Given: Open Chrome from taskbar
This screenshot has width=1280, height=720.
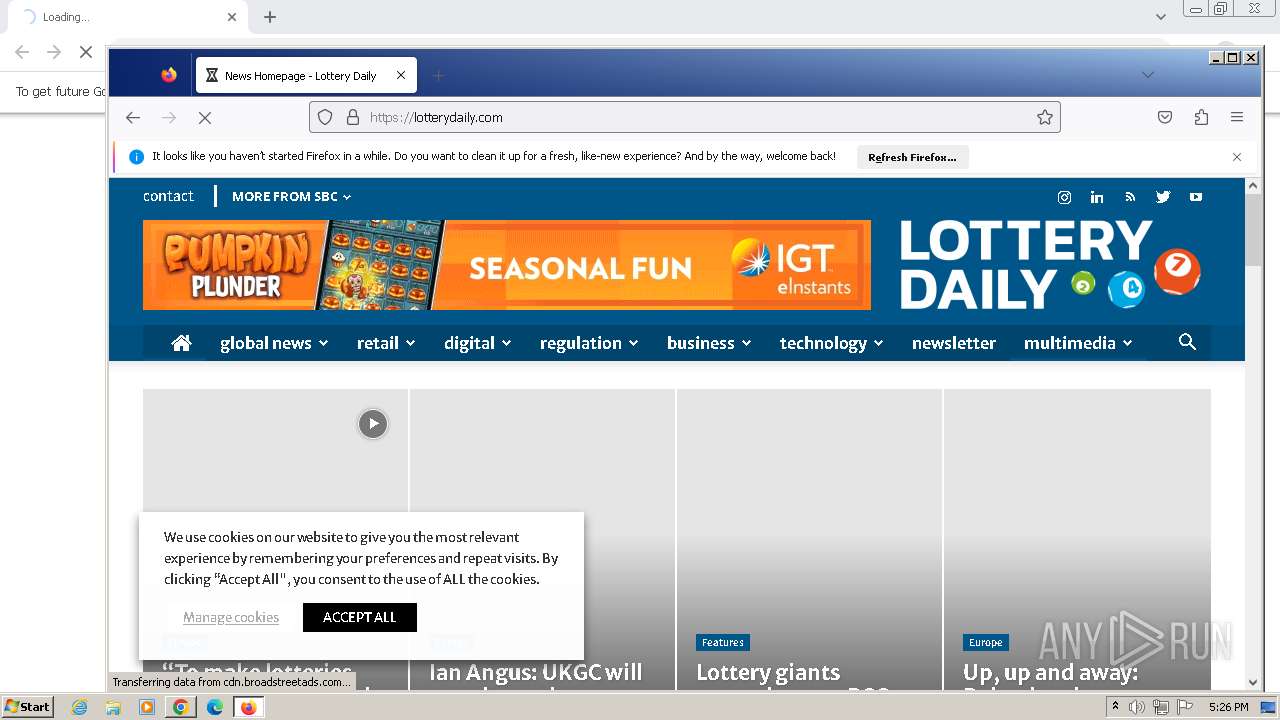Looking at the screenshot, I should coord(181,707).
